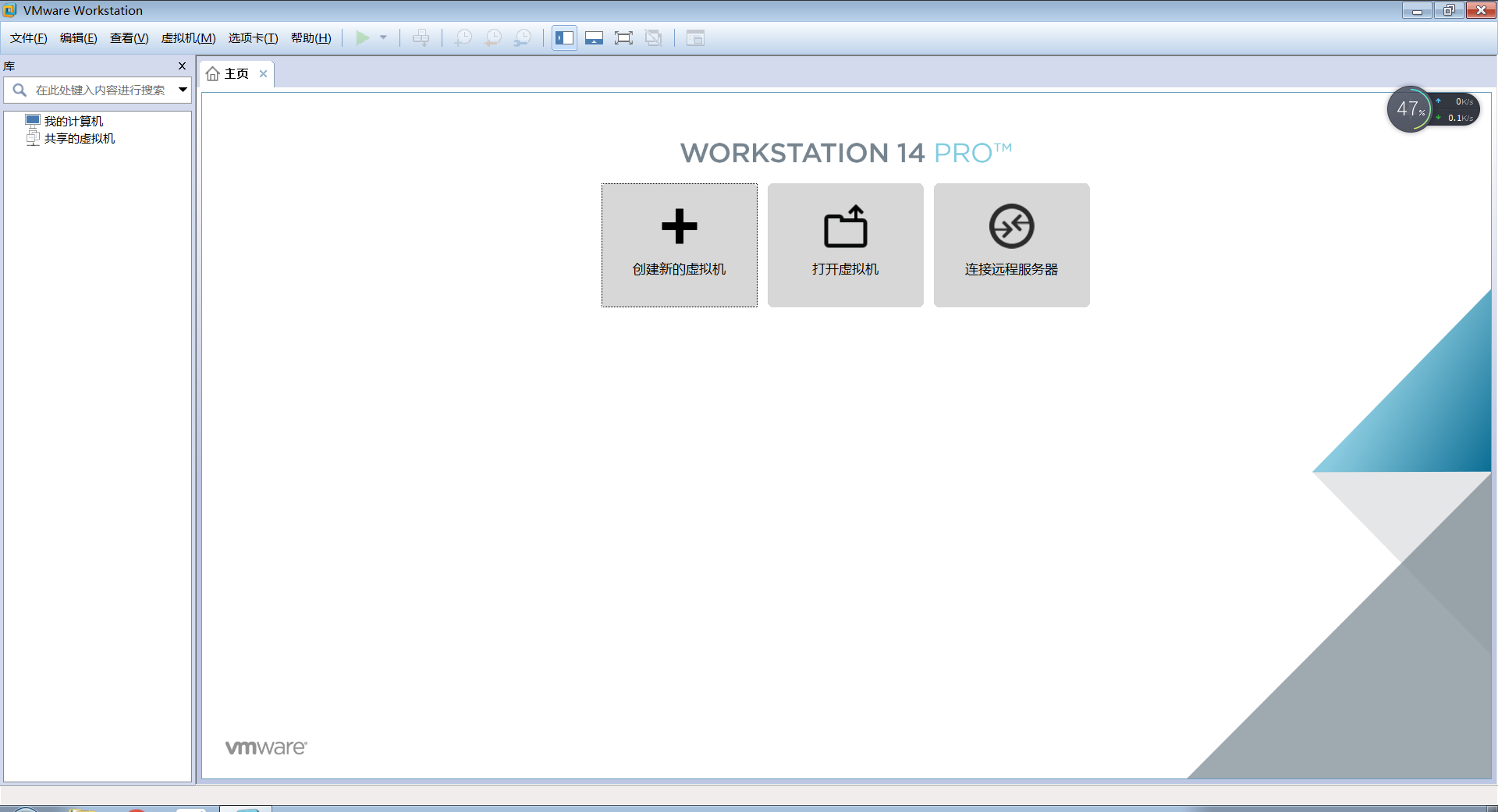
Task: Switch to the 主页 home tab
Action: tap(236, 73)
